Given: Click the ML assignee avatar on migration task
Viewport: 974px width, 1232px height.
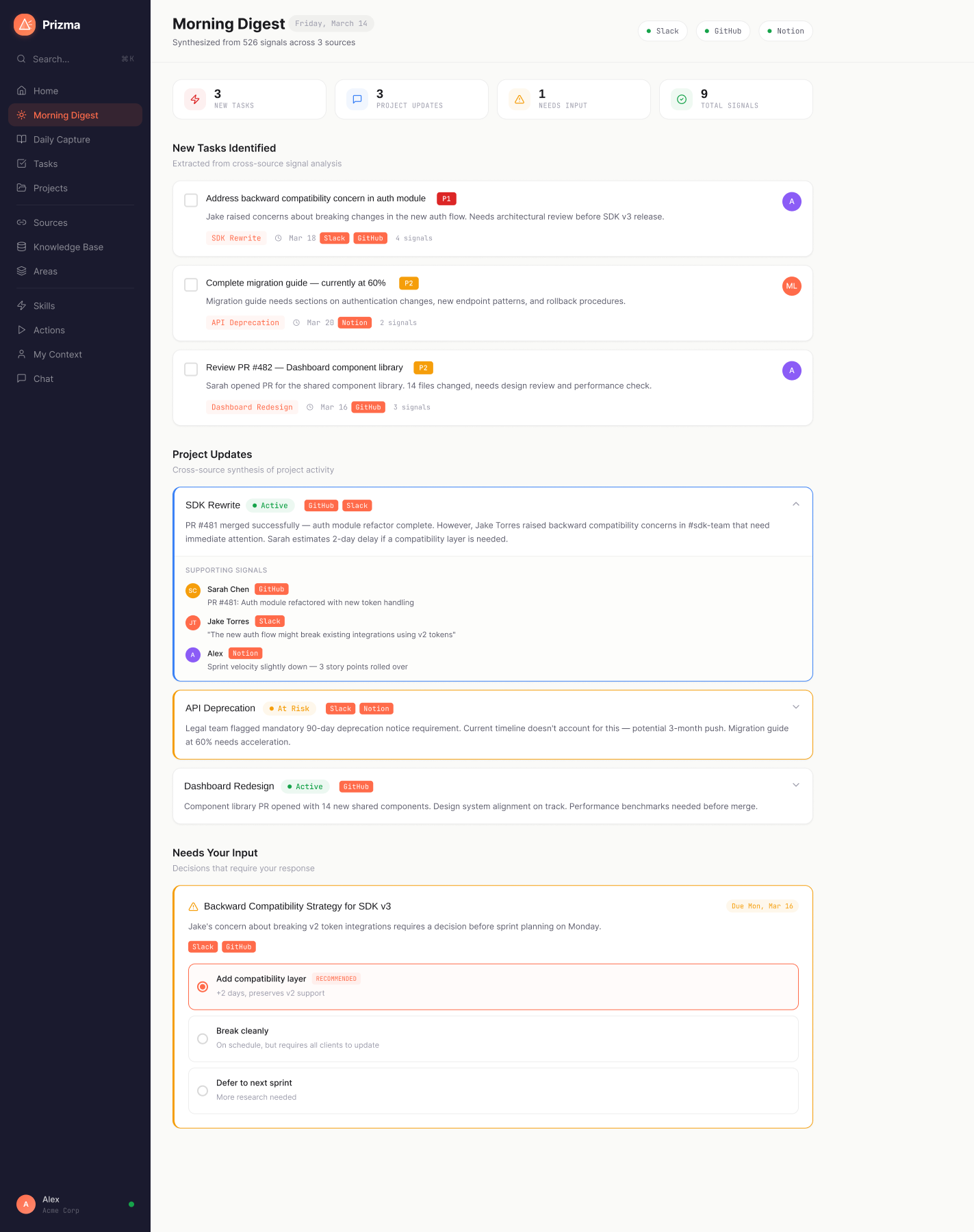Looking at the screenshot, I should coord(791,286).
